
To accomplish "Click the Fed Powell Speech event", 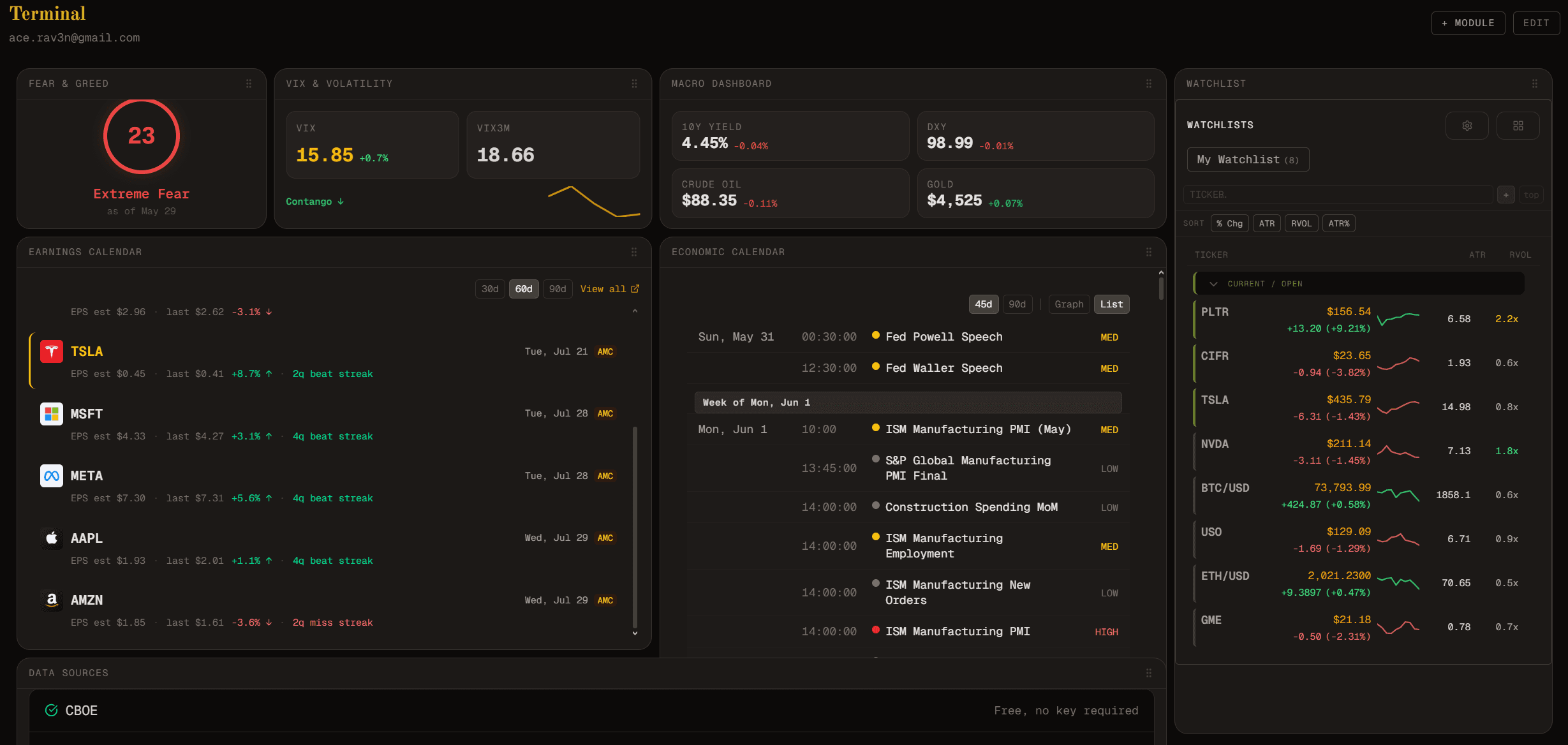I will click(x=908, y=337).
